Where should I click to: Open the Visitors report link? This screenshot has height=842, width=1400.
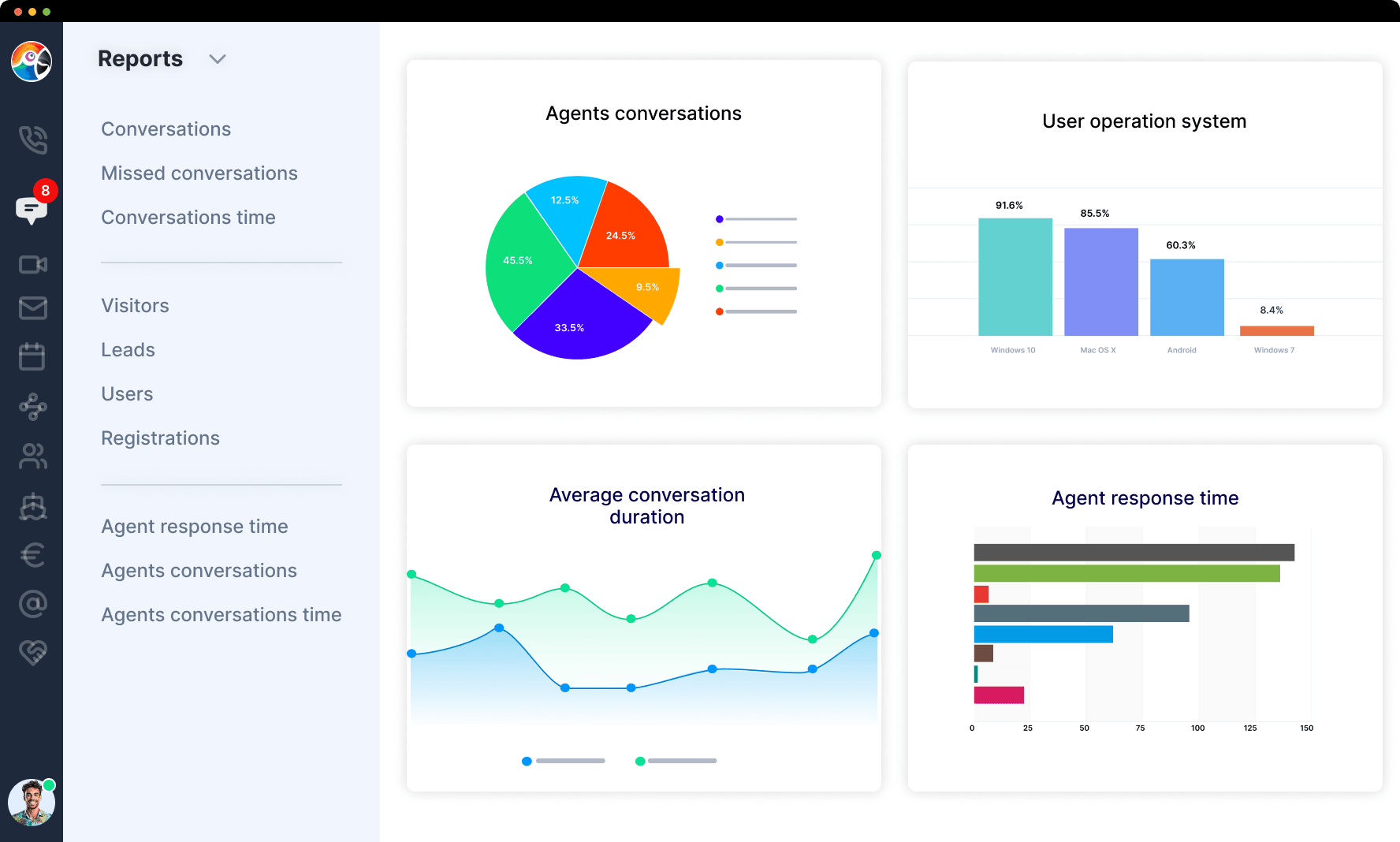point(135,306)
